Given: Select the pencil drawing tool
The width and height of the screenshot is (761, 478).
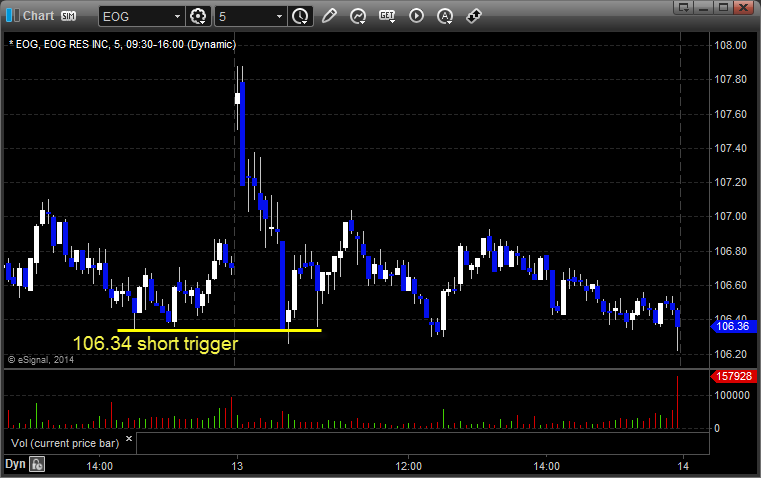Looking at the screenshot, I should (x=329, y=16).
